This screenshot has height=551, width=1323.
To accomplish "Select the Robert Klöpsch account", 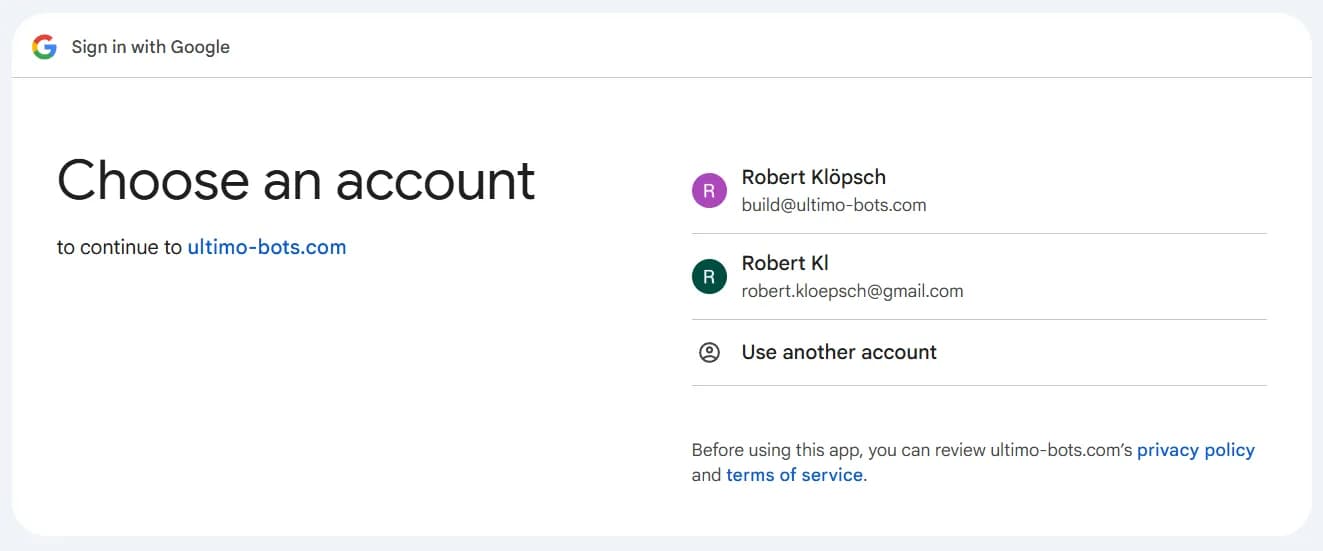I will click(x=979, y=190).
